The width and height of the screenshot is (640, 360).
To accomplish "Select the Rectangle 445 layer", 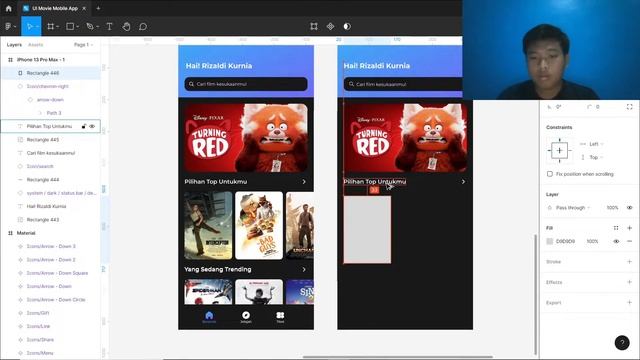I will (x=43, y=140).
